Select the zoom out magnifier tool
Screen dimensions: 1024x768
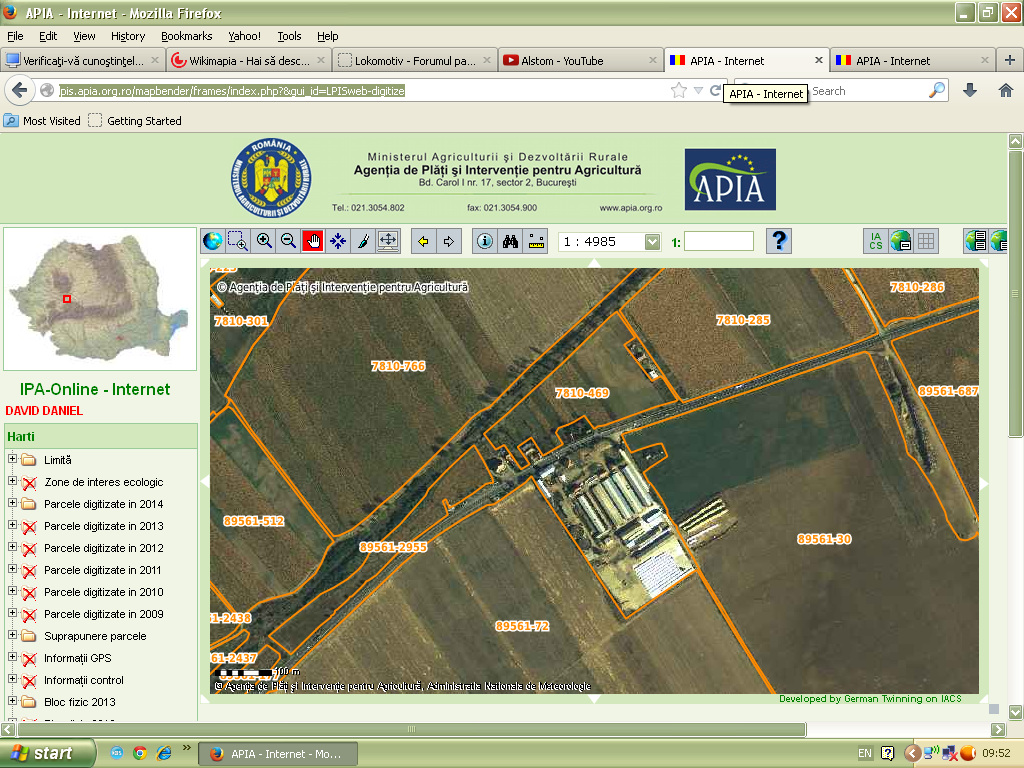288,241
